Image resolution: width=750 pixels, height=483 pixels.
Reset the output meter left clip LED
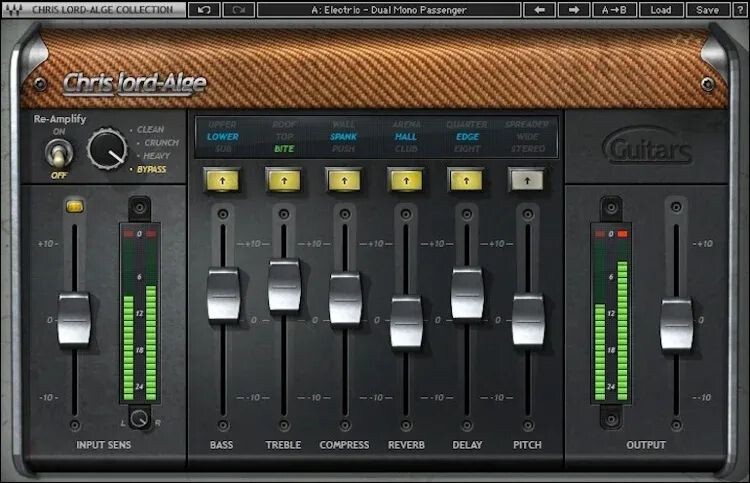[600, 234]
